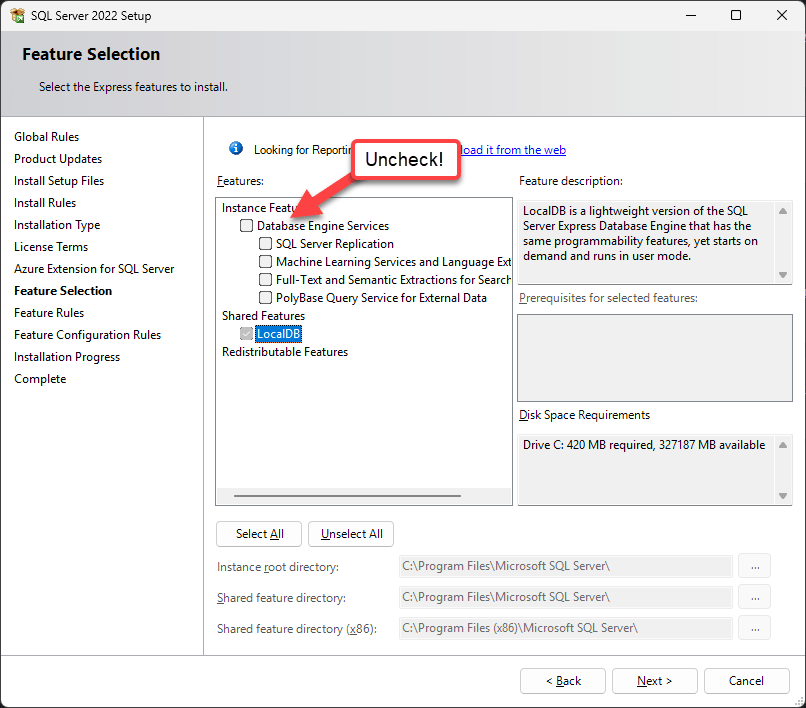This screenshot has width=806, height=708.
Task: Click the LocalDB feature description text
Action: coord(640,233)
